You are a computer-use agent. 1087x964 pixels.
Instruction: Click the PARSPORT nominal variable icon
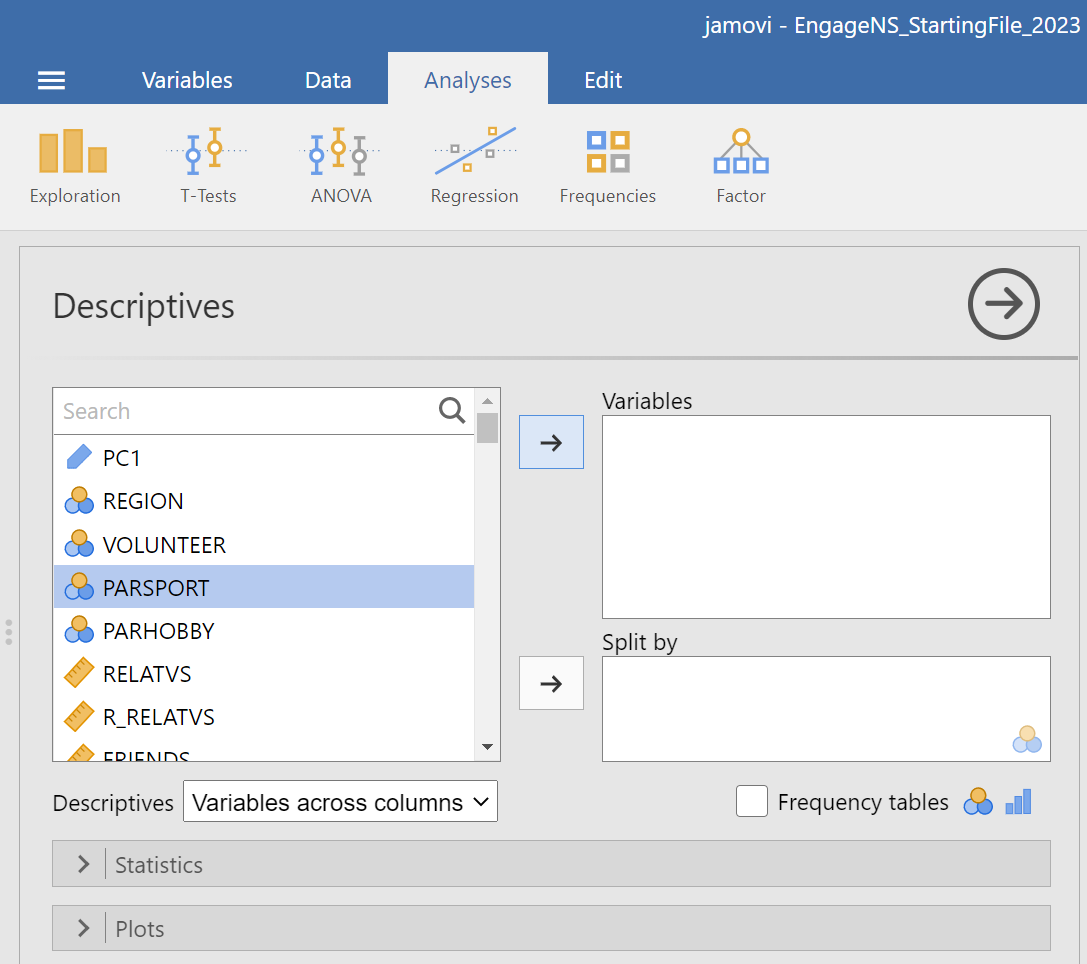click(79, 587)
